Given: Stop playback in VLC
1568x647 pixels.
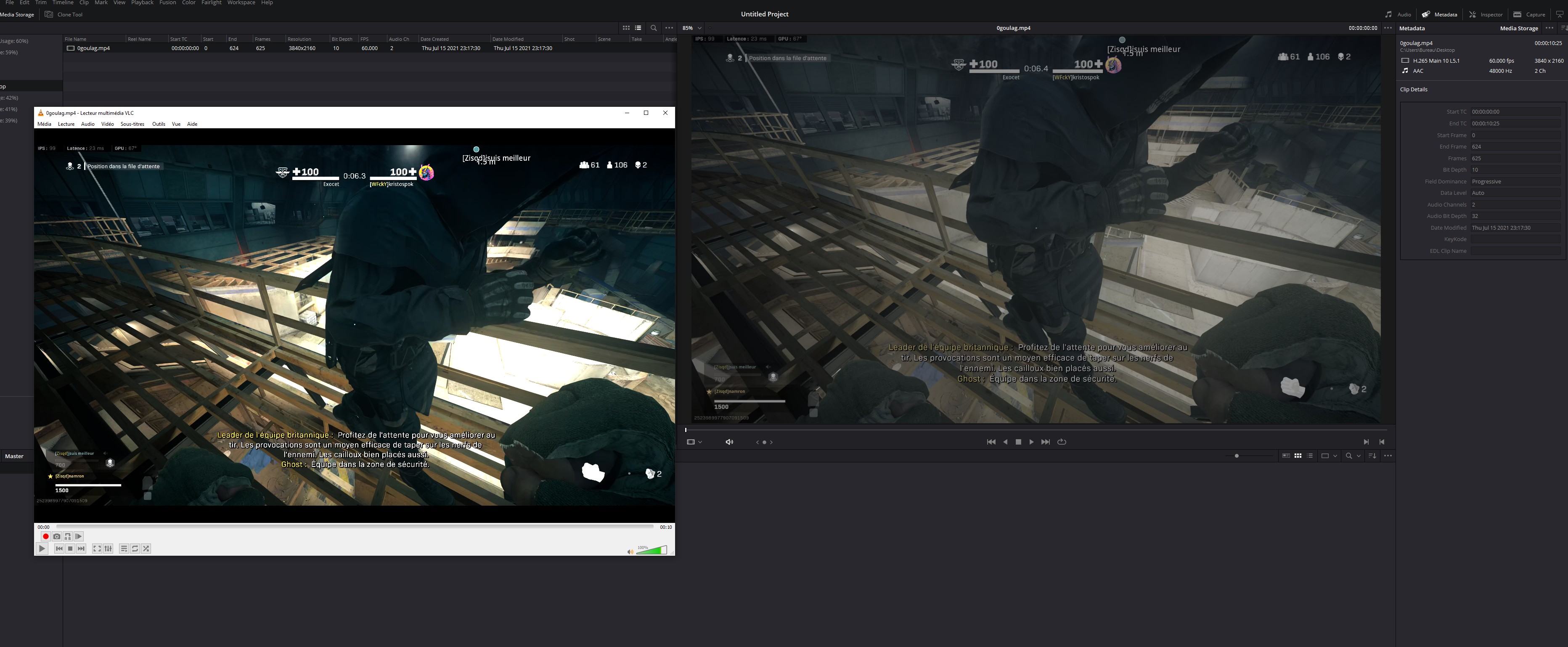Looking at the screenshot, I should coord(70,549).
